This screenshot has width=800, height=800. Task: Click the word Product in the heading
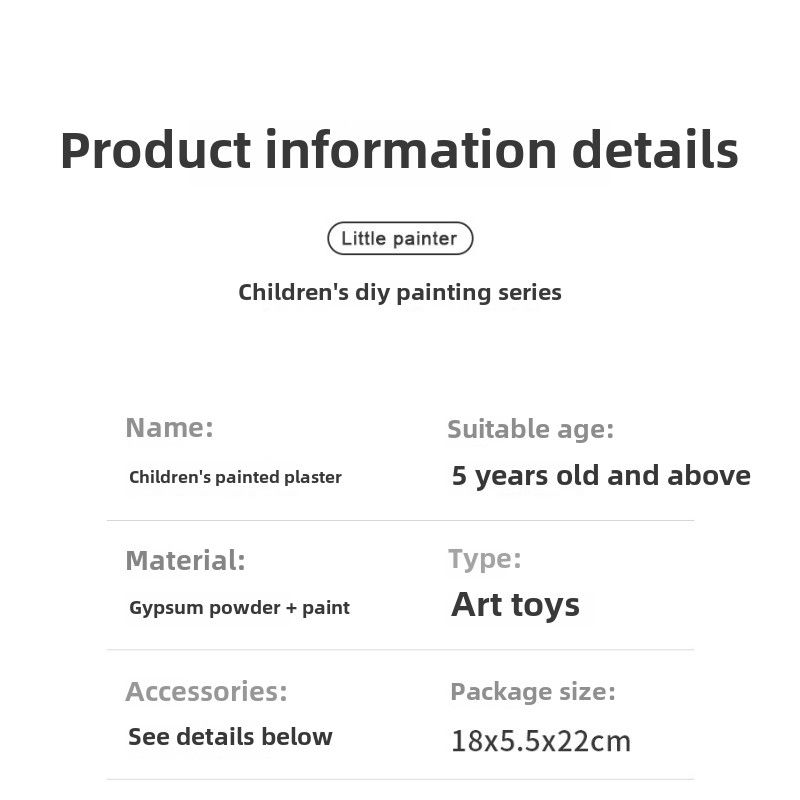point(155,151)
